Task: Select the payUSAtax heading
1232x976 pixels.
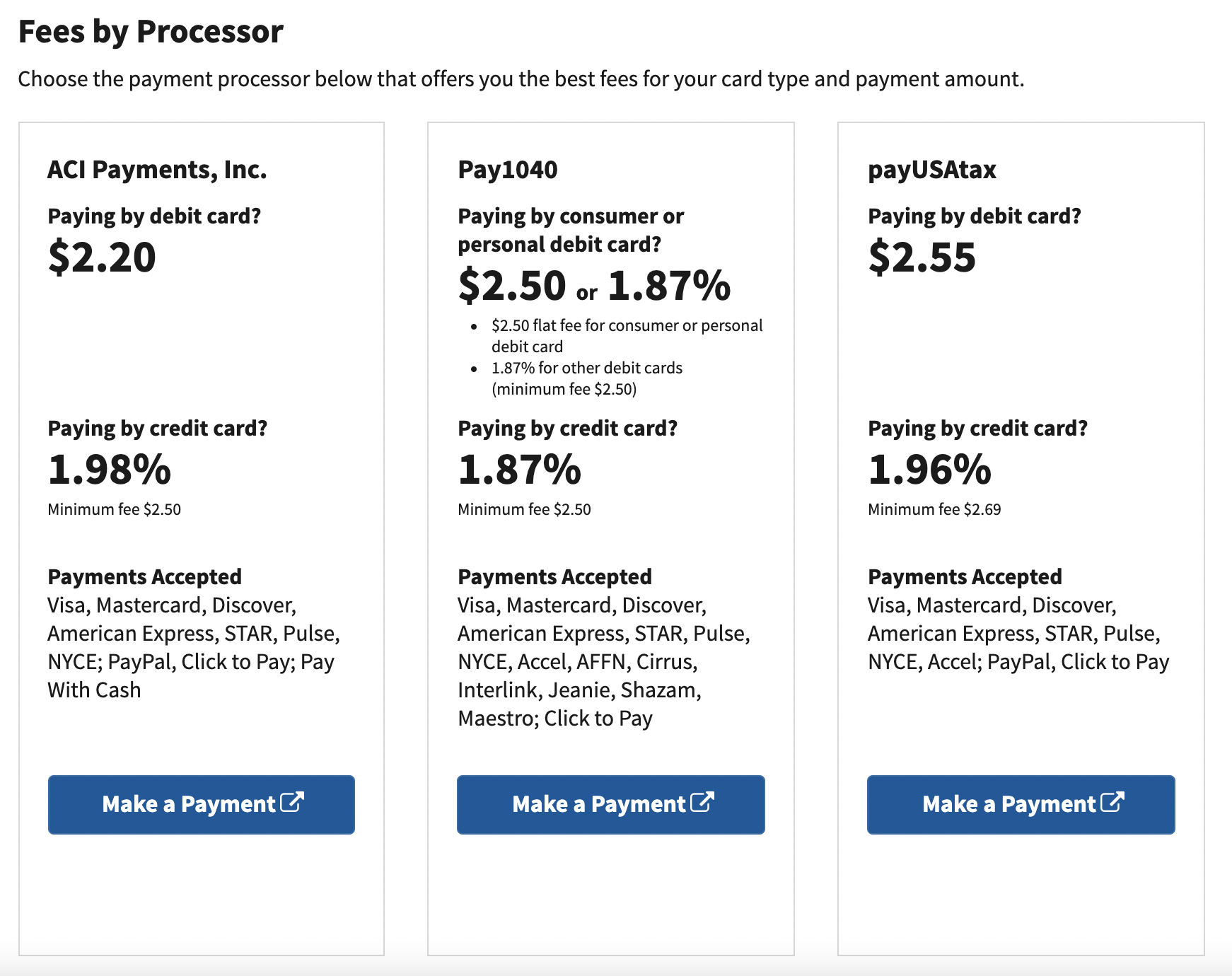Action: (932, 170)
